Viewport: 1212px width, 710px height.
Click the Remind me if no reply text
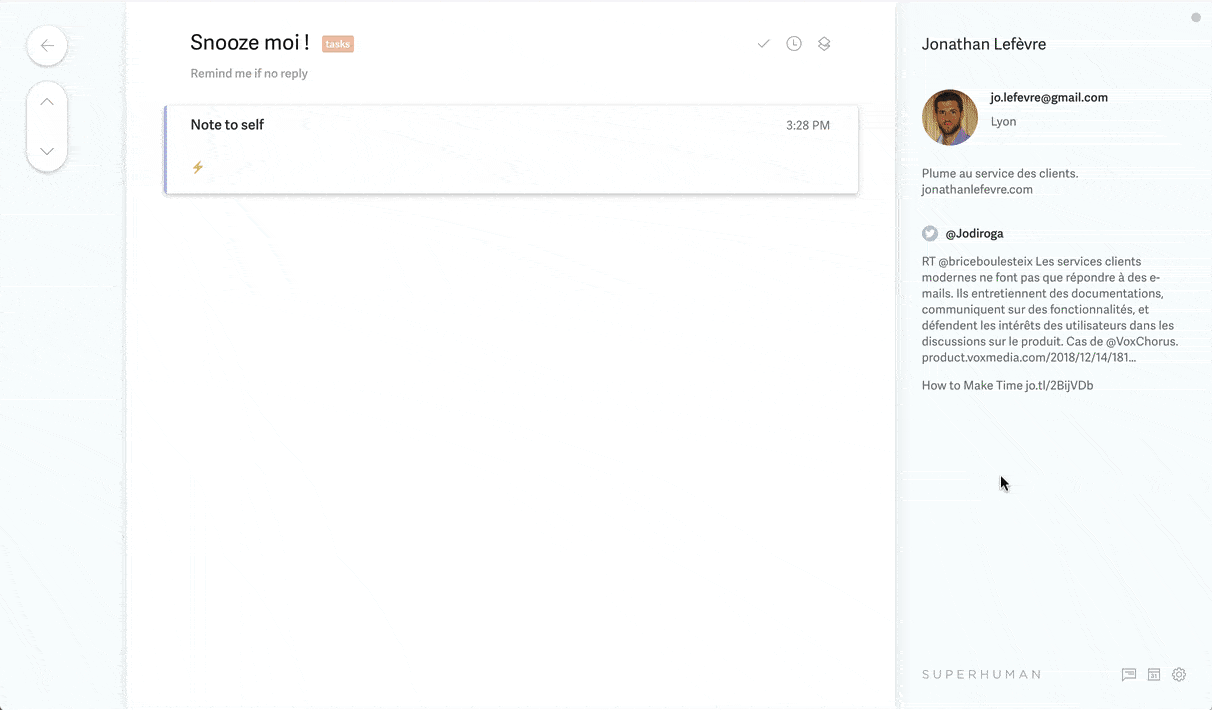pyautogui.click(x=249, y=73)
